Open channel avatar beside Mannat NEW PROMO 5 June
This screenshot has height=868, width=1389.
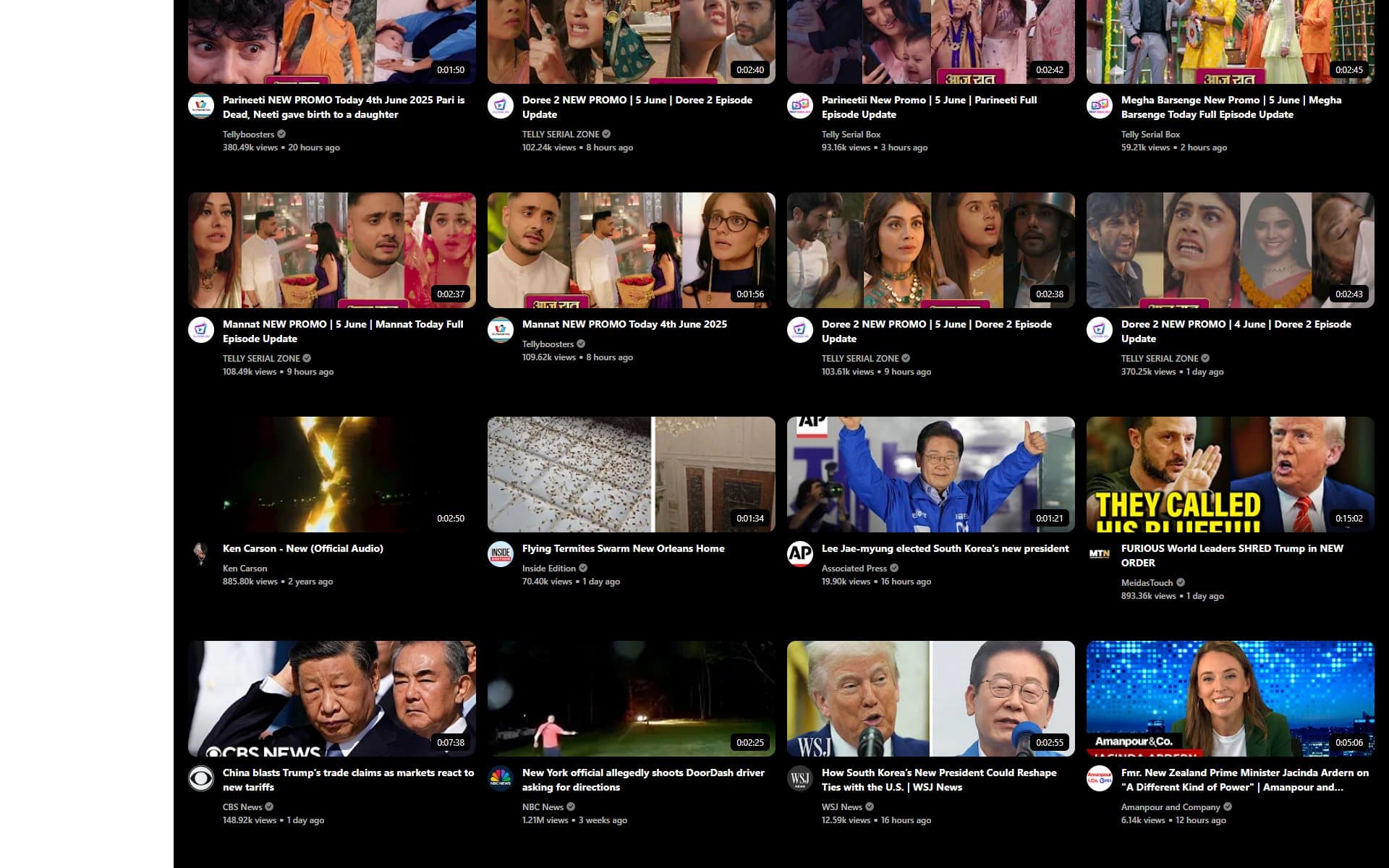pyautogui.click(x=201, y=330)
